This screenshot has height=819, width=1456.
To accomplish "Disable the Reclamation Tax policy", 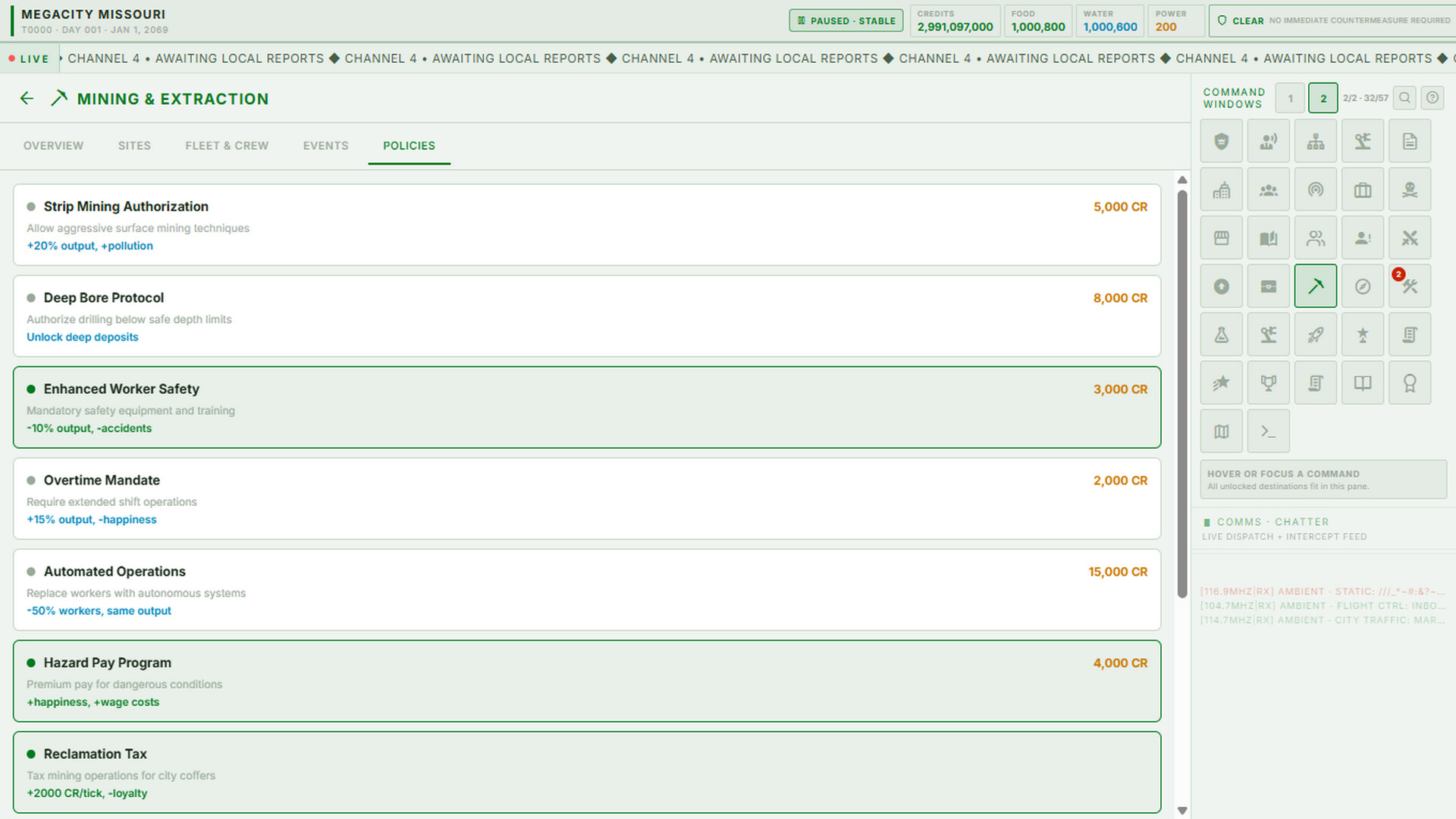I will (x=587, y=772).
